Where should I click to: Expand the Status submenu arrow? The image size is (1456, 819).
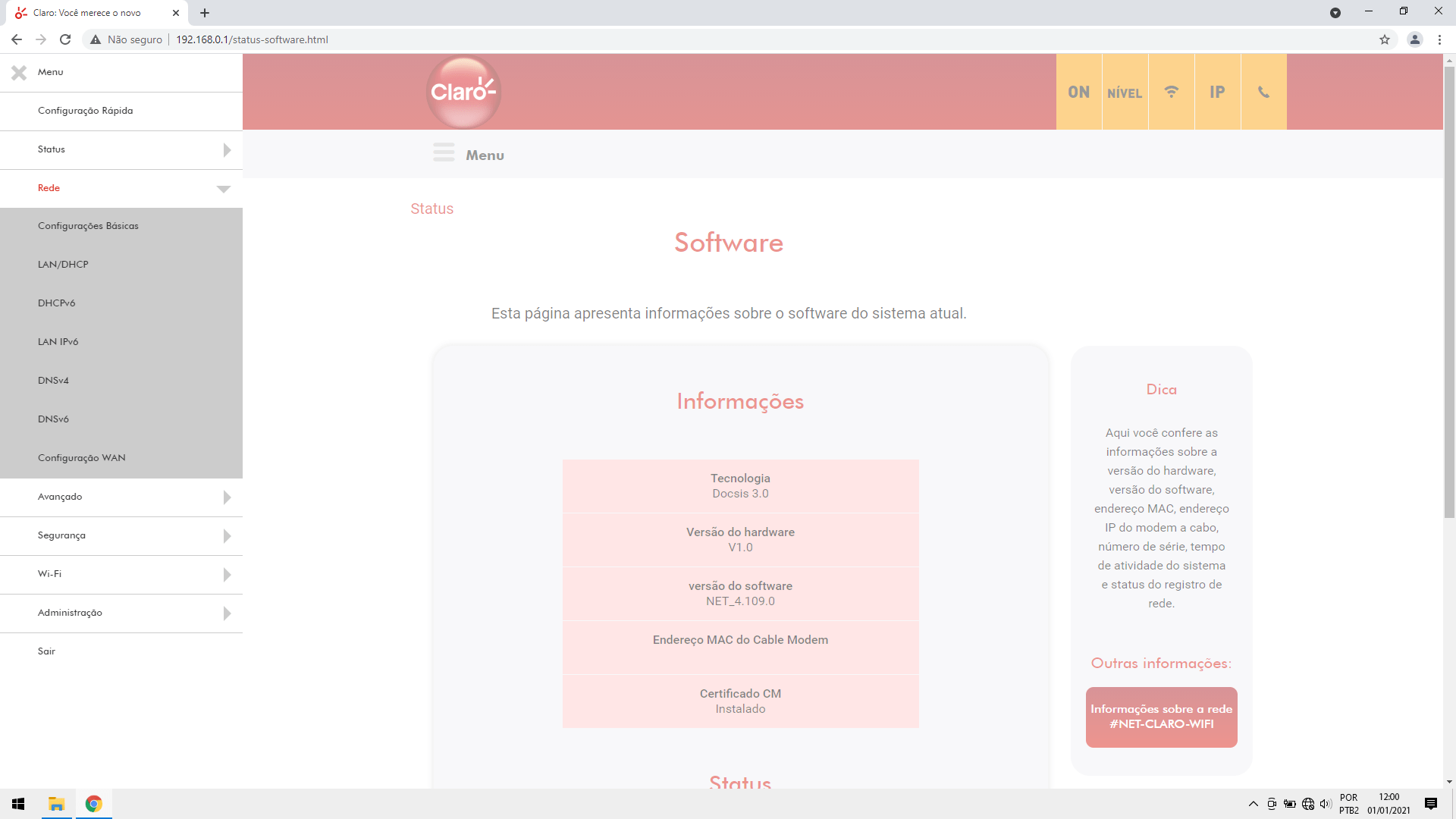(227, 150)
